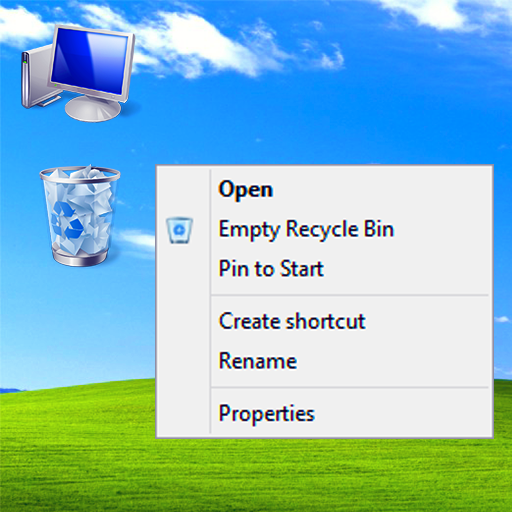Select the full Recycle Bin desktop icon
Viewport: 512px width, 512px height.
[x=80, y=216]
